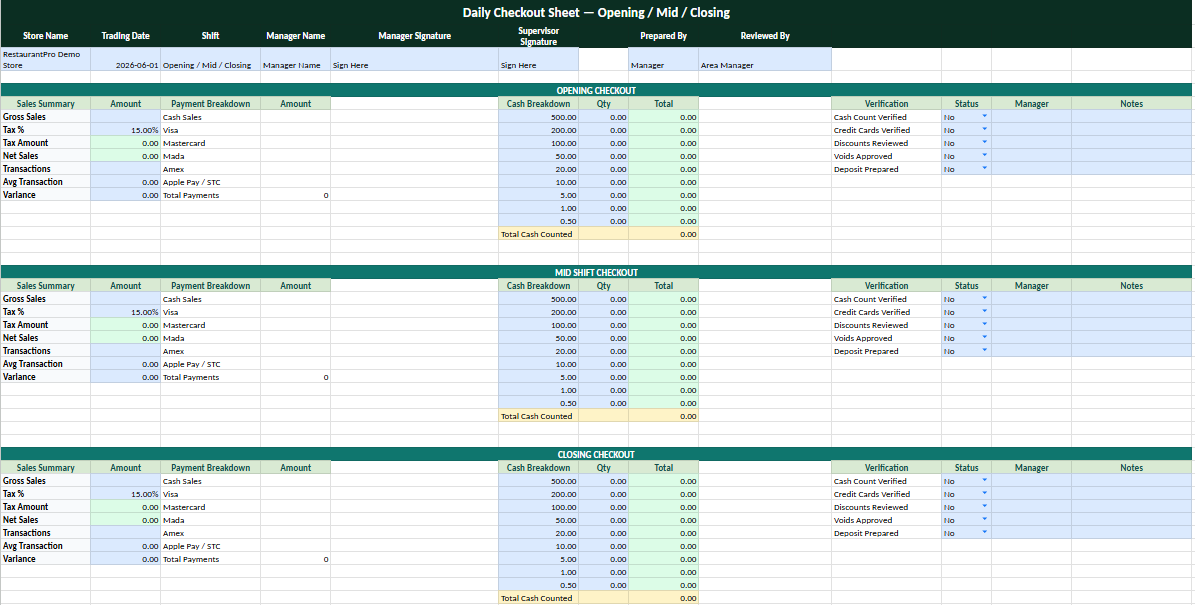
Task: Select Opening Cash Count Verified manager cell
Action: [x=1031, y=117]
